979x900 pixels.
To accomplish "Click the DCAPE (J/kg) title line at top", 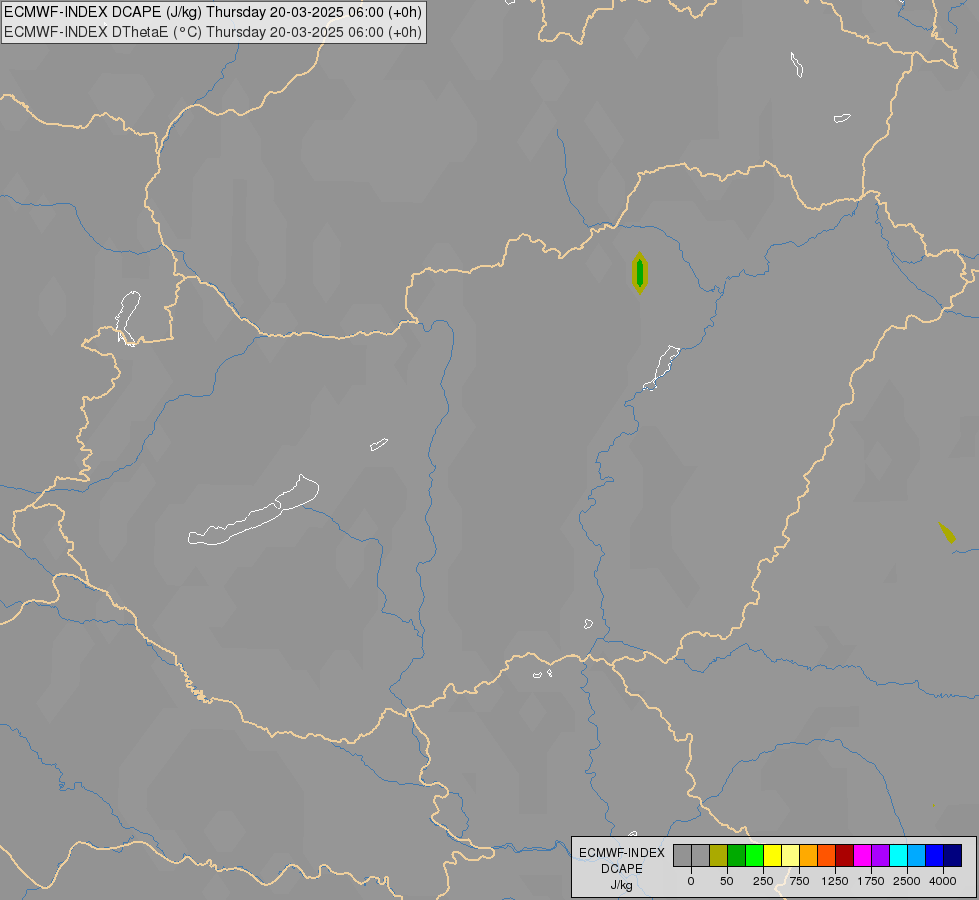I will pyautogui.click(x=213, y=12).
